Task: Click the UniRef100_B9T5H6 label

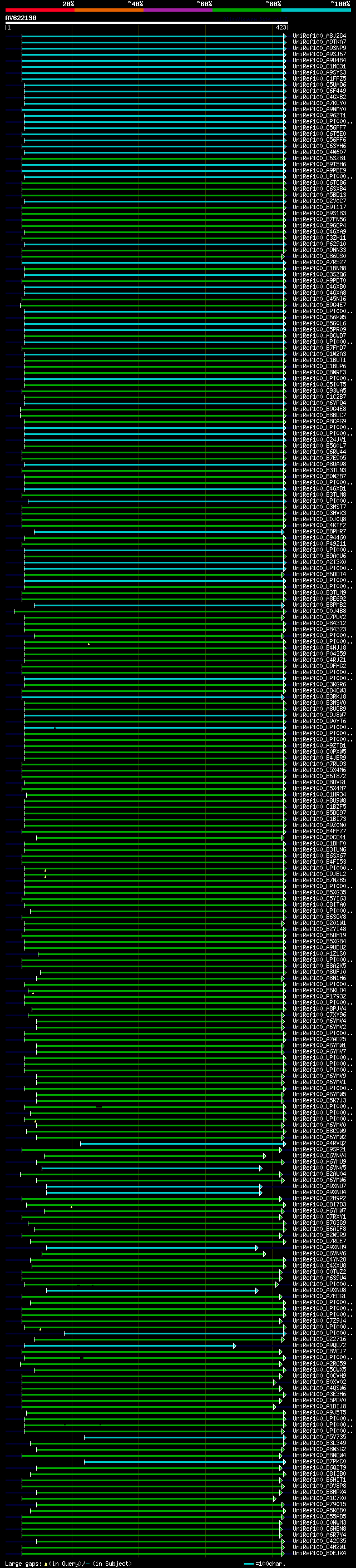Action: [x=319, y=164]
